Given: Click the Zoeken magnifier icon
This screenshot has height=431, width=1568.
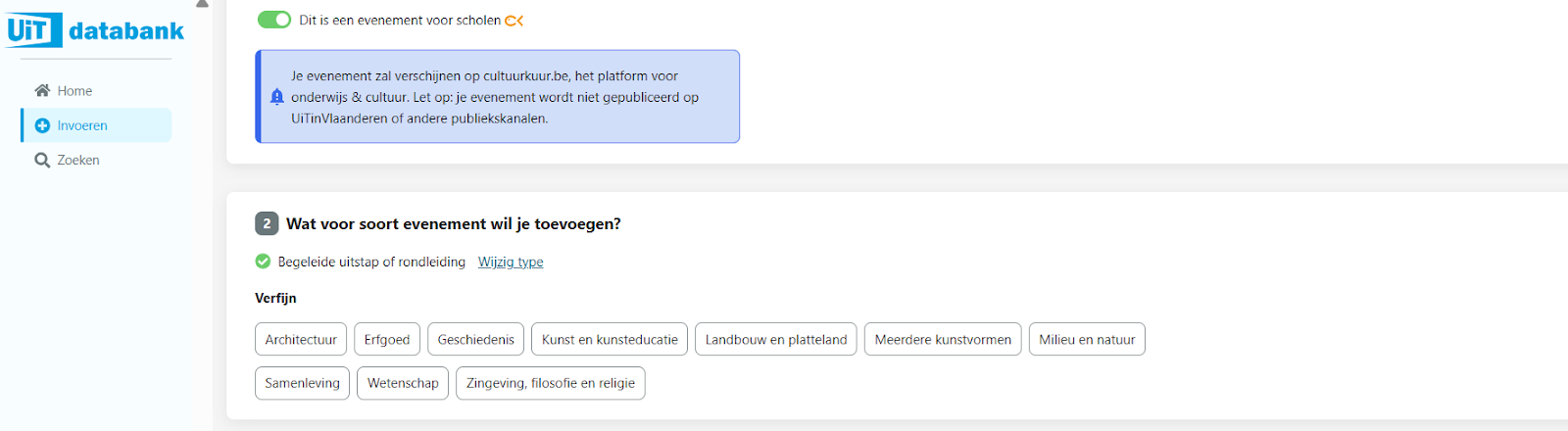Looking at the screenshot, I should pos(42,160).
